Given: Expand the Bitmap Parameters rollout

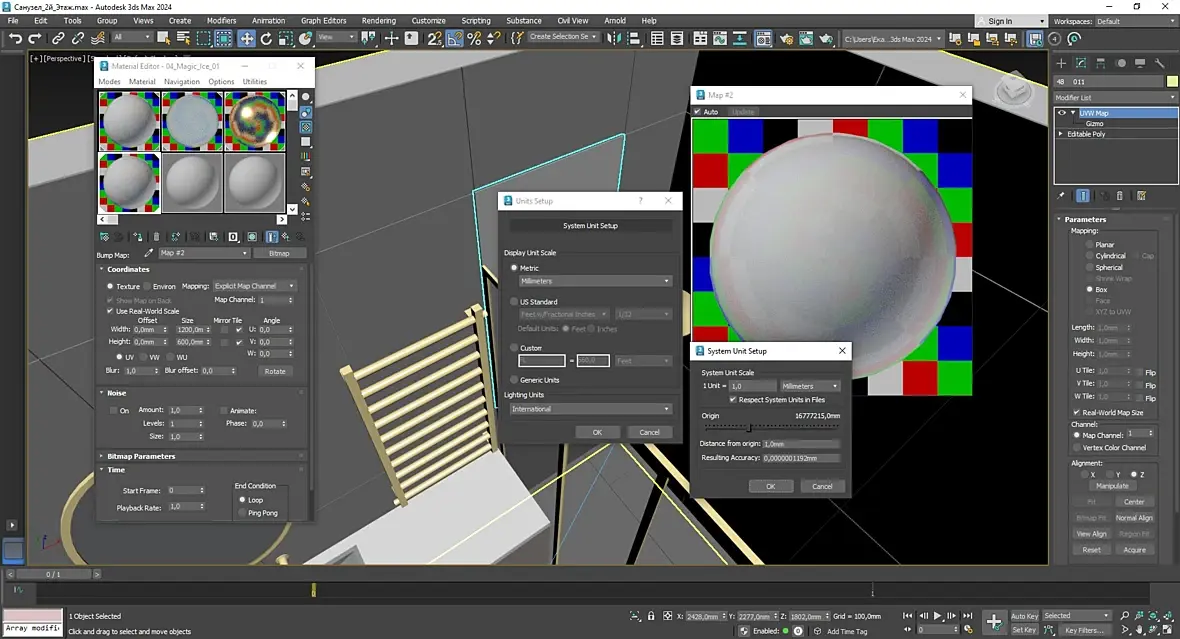Looking at the screenshot, I should (x=141, y=456).
